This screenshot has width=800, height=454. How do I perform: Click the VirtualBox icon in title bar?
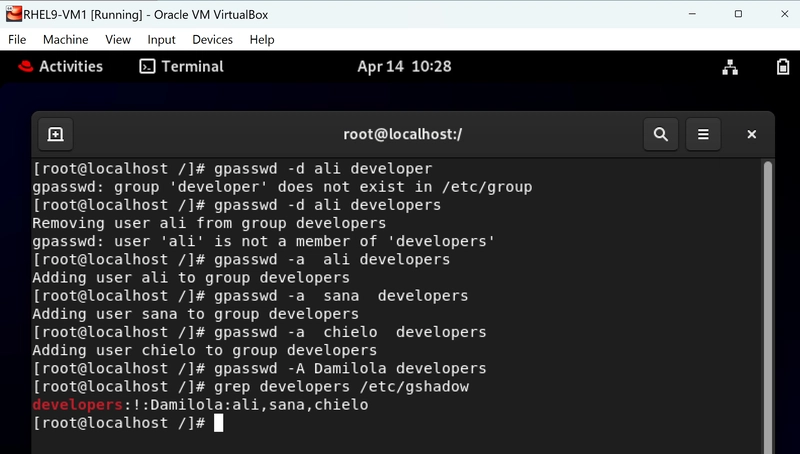pyautogui.click(x=14, y=14)
